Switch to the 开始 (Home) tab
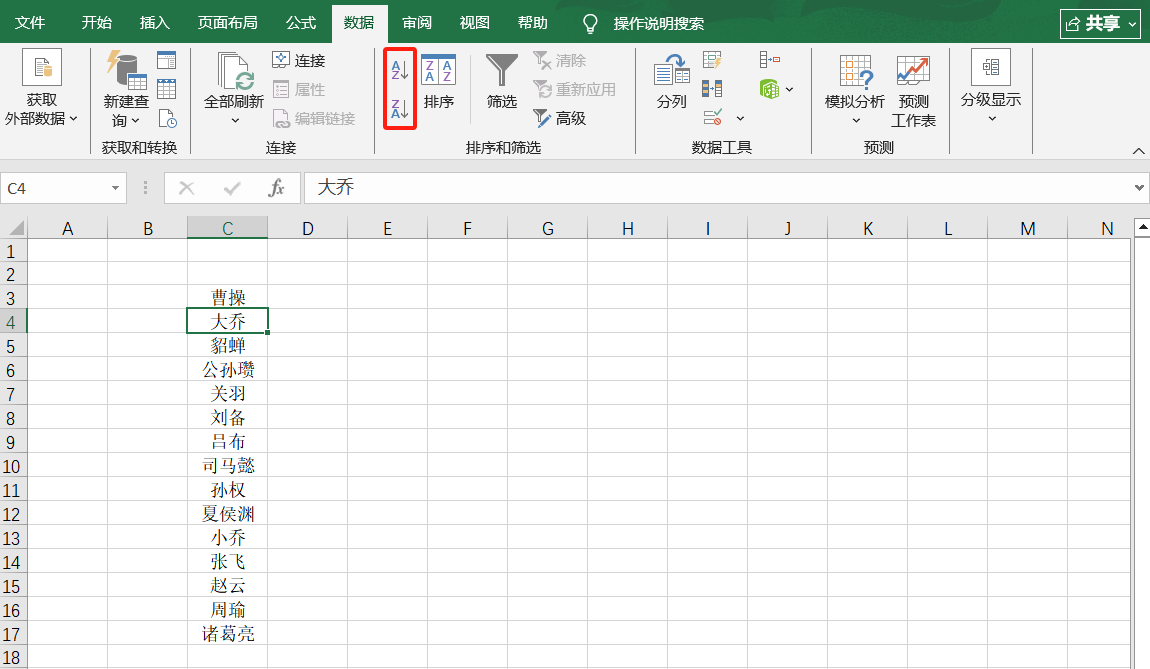Viewport: 1150px width, 669px height. 96,22
